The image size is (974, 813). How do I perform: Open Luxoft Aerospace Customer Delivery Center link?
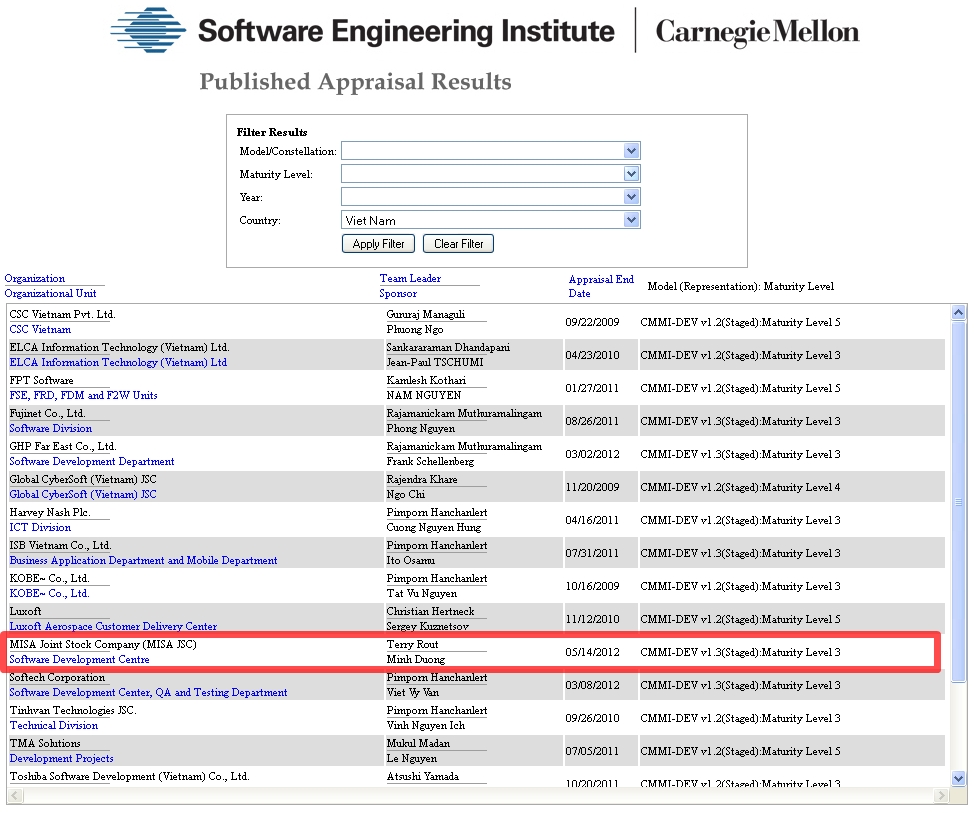(113, 627)
